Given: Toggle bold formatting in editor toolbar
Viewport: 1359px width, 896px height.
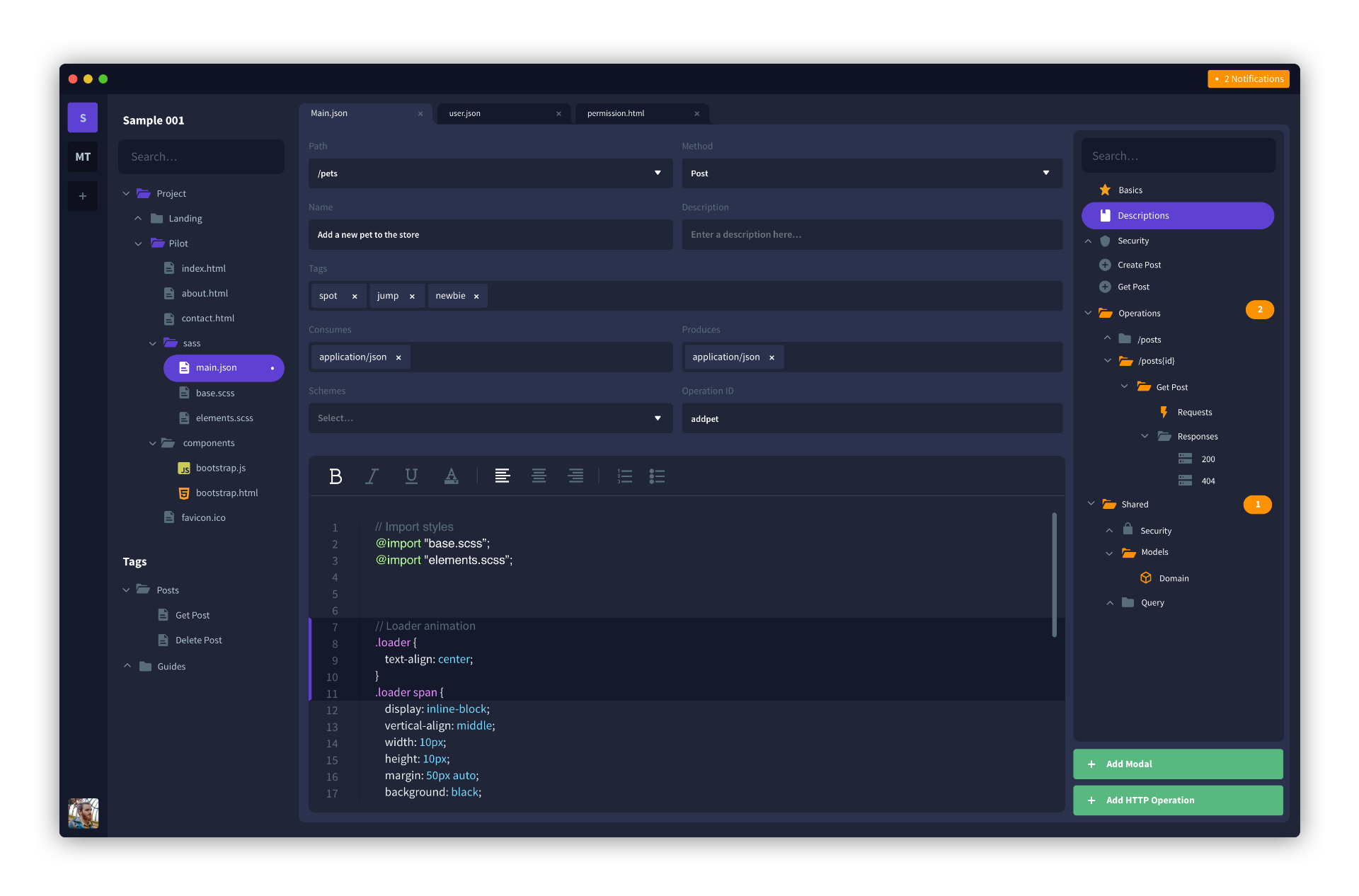Looking at the screenshot, I should tap(336, 476).
